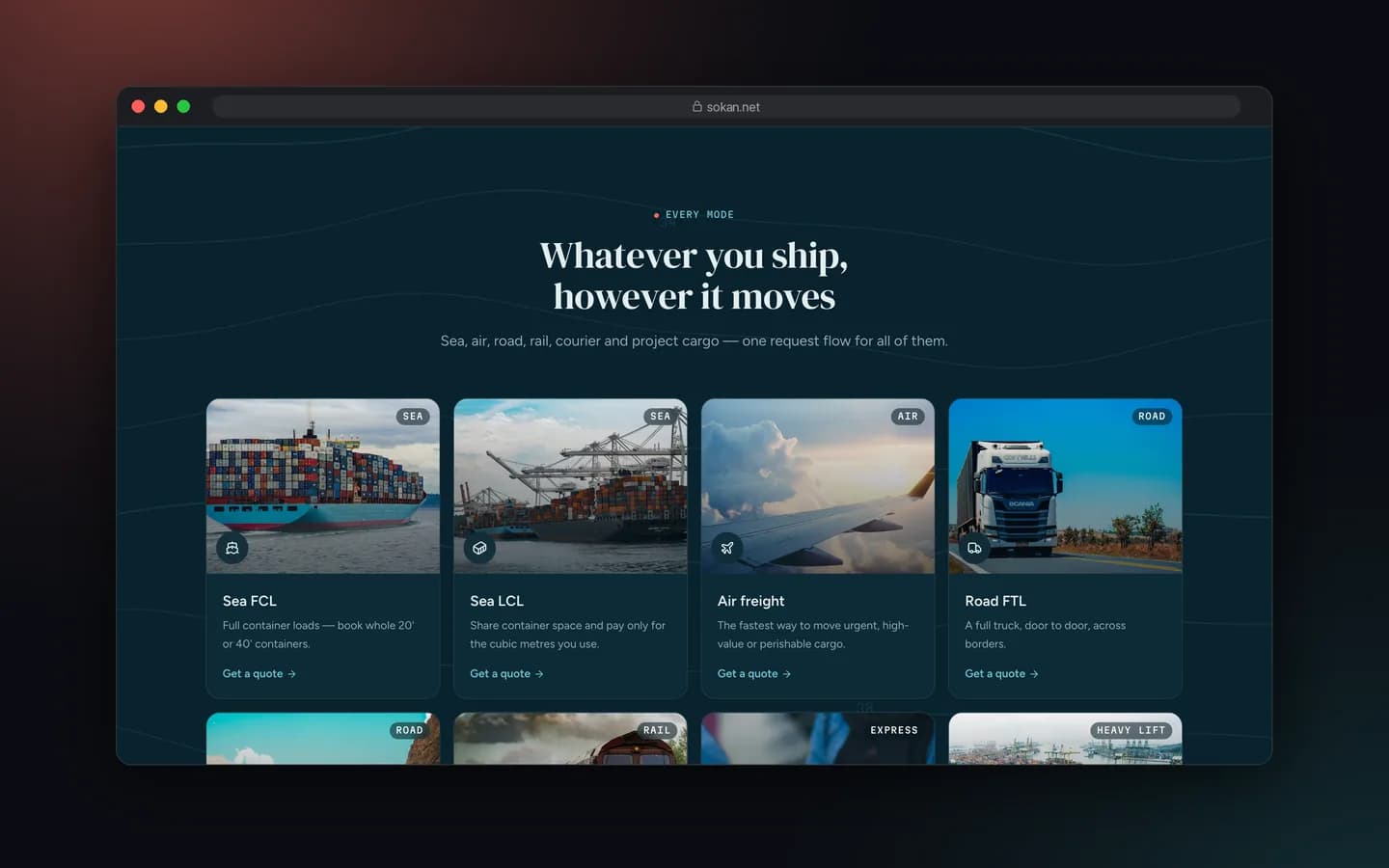Viewport: 1389px width, 868px height.
Task: Open Get a quote link under Air freight
Action: [754, 674]
